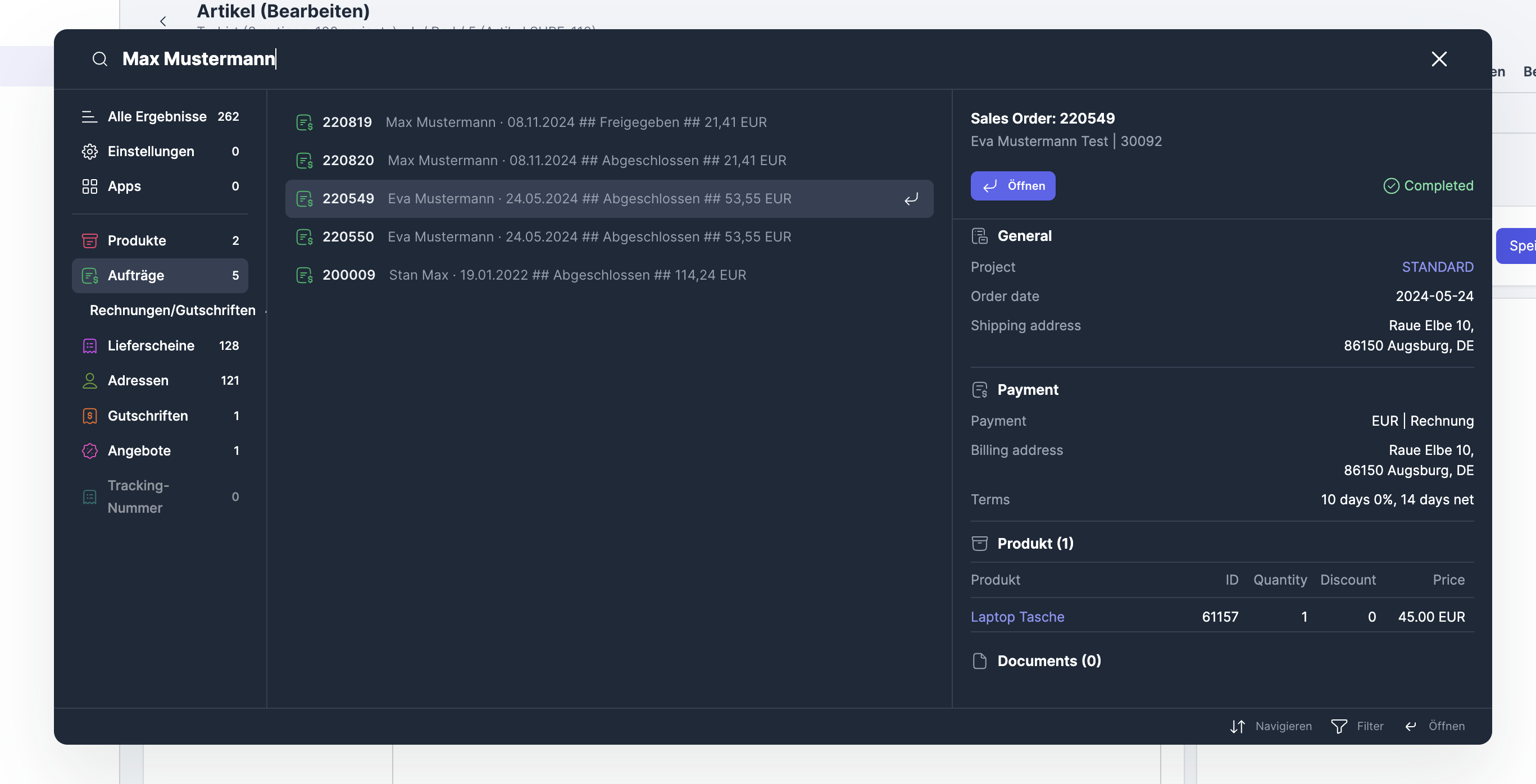Viewport: 1536px width, 784px height.
Task: Open the STANDARD project link
Action: (x=1437, y=267)
